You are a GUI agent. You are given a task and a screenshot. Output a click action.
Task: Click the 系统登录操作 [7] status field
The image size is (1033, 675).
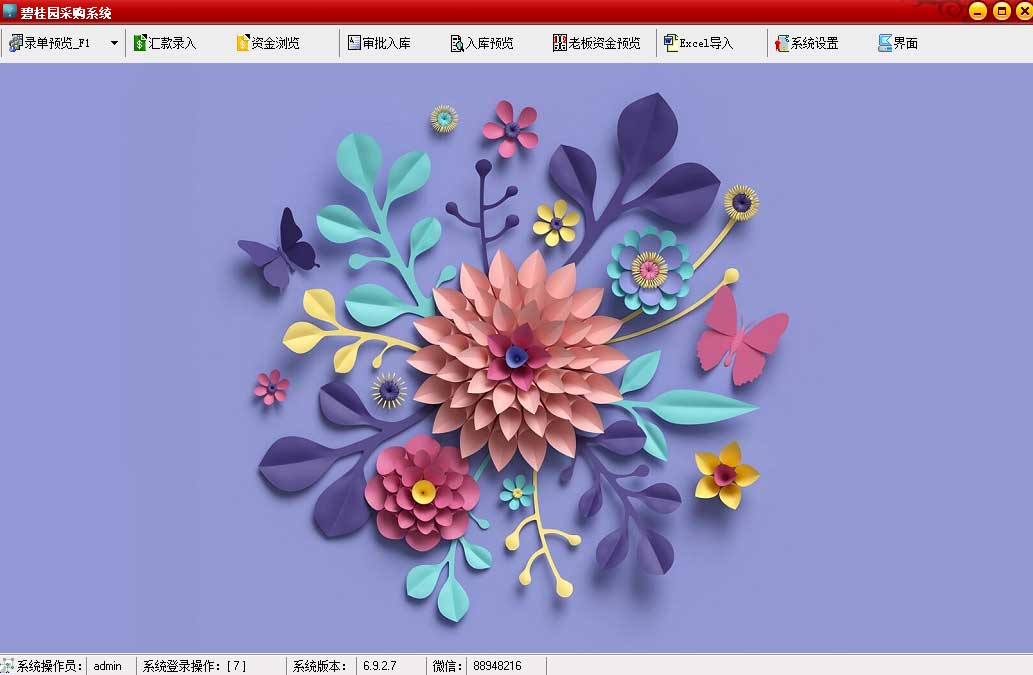pos(194,666)
